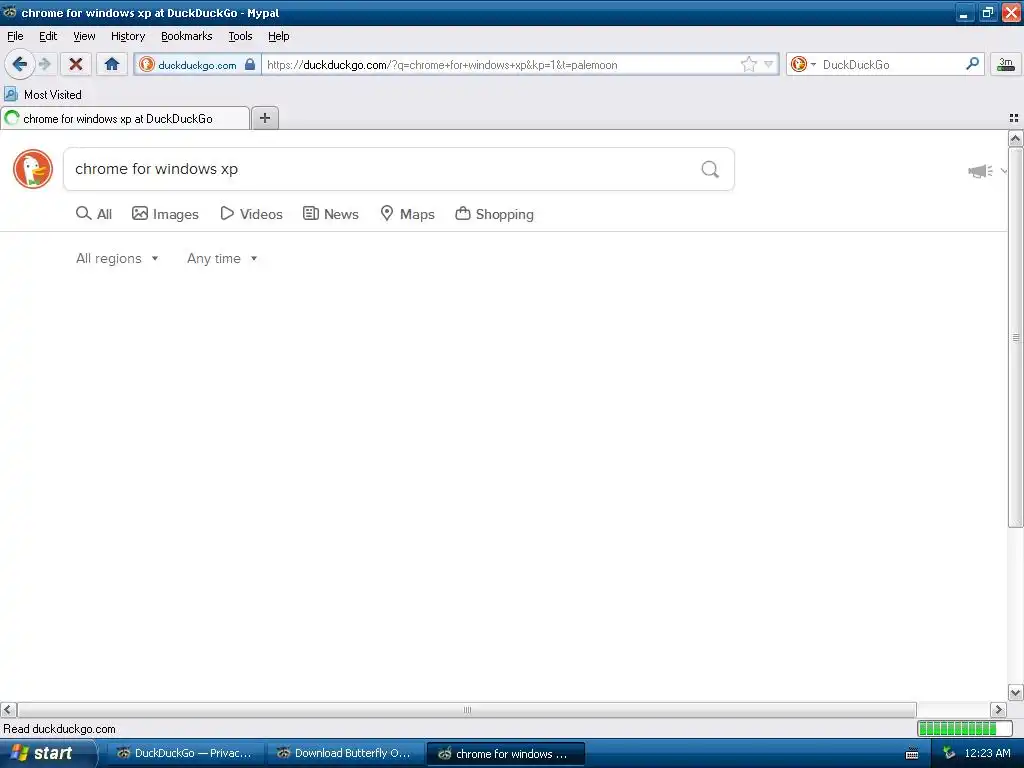The height and width of the screenshot is (768, 1024).
Task: Click chrome for windows taskbar button
Action: (x=505, y=754)
